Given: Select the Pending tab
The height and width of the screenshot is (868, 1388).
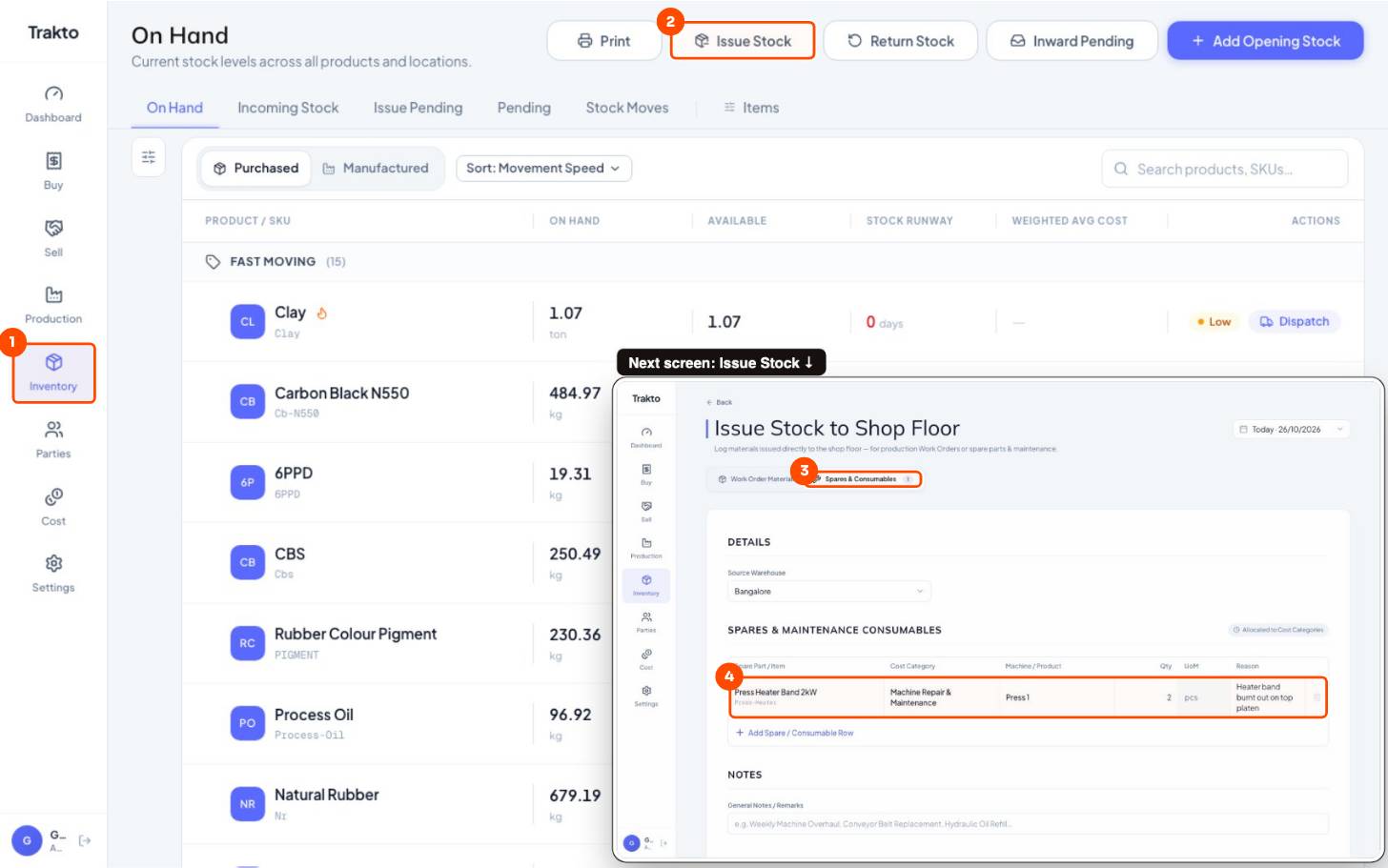Looking at the screenshot, I should point(523,108).
